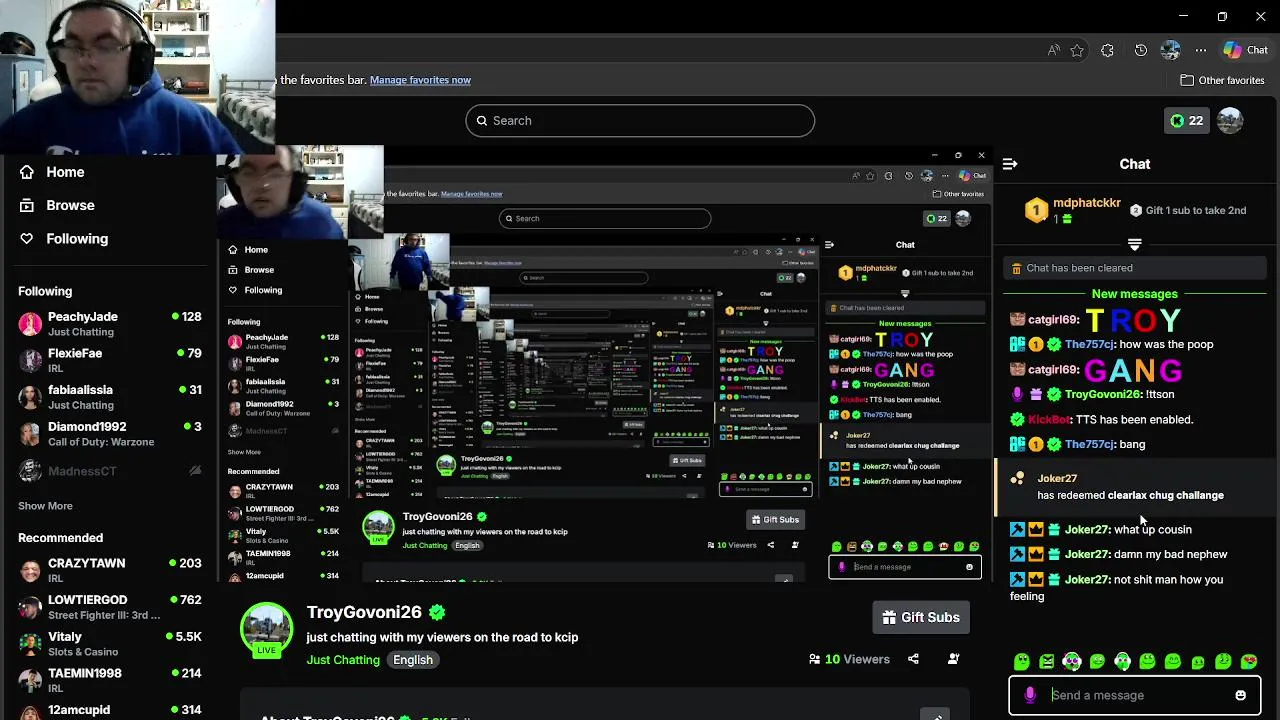Open Vitaly Slots & Casino channel
This screenshot has width=1280, height=720.
click(108, 644)
